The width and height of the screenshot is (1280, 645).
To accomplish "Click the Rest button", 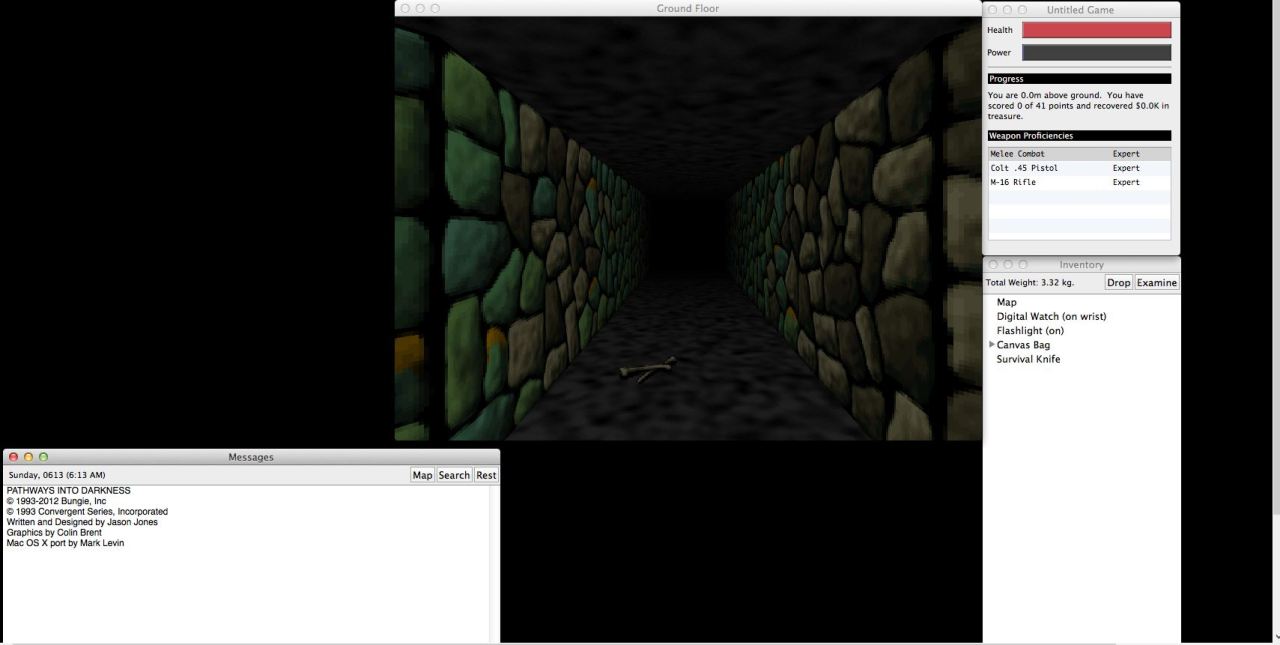I will [486, 475].
